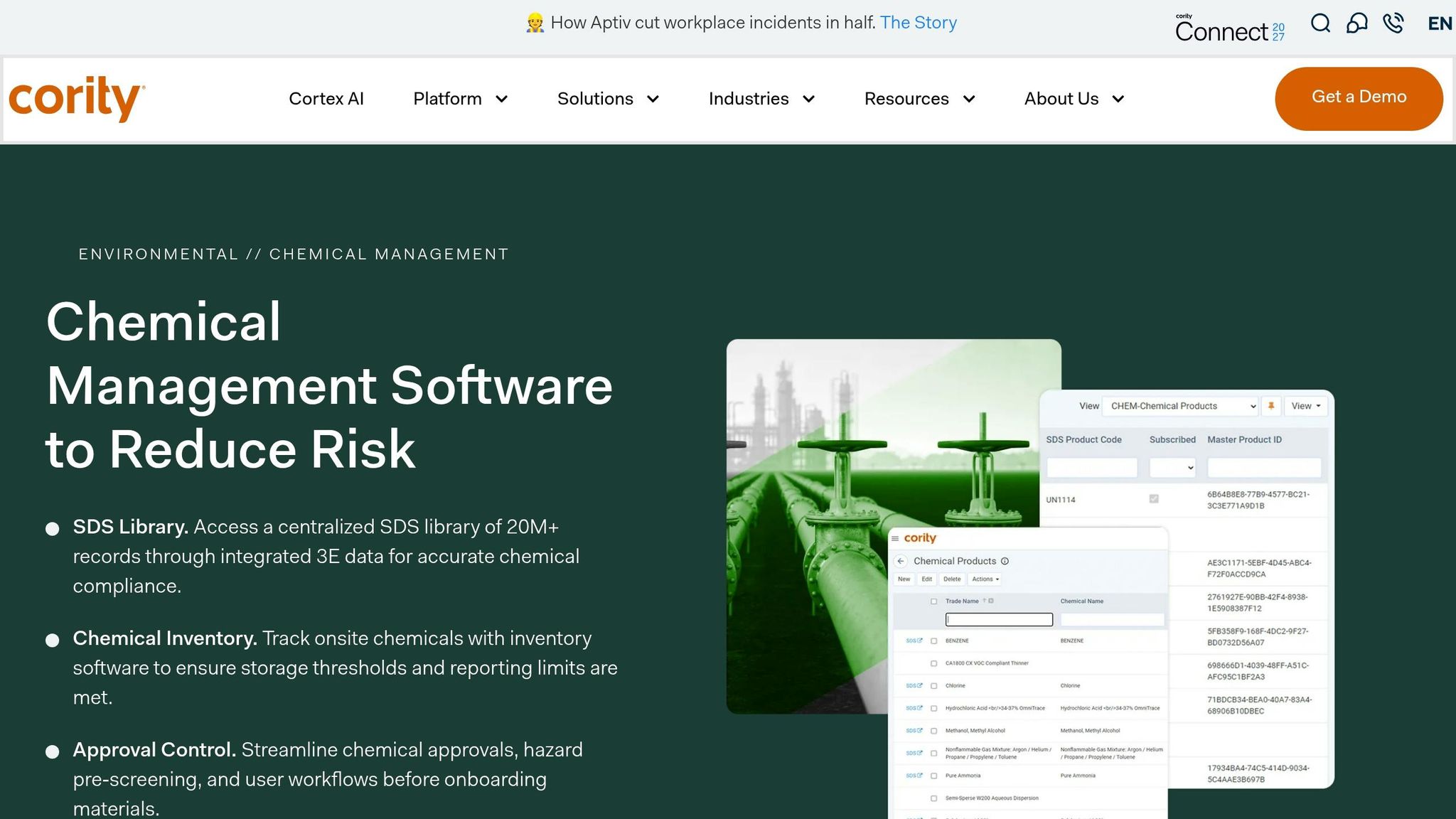This screenshot has height=819, width=1456.
Task: Go home via the large orange Cority logo
Action: click(77, 98)
